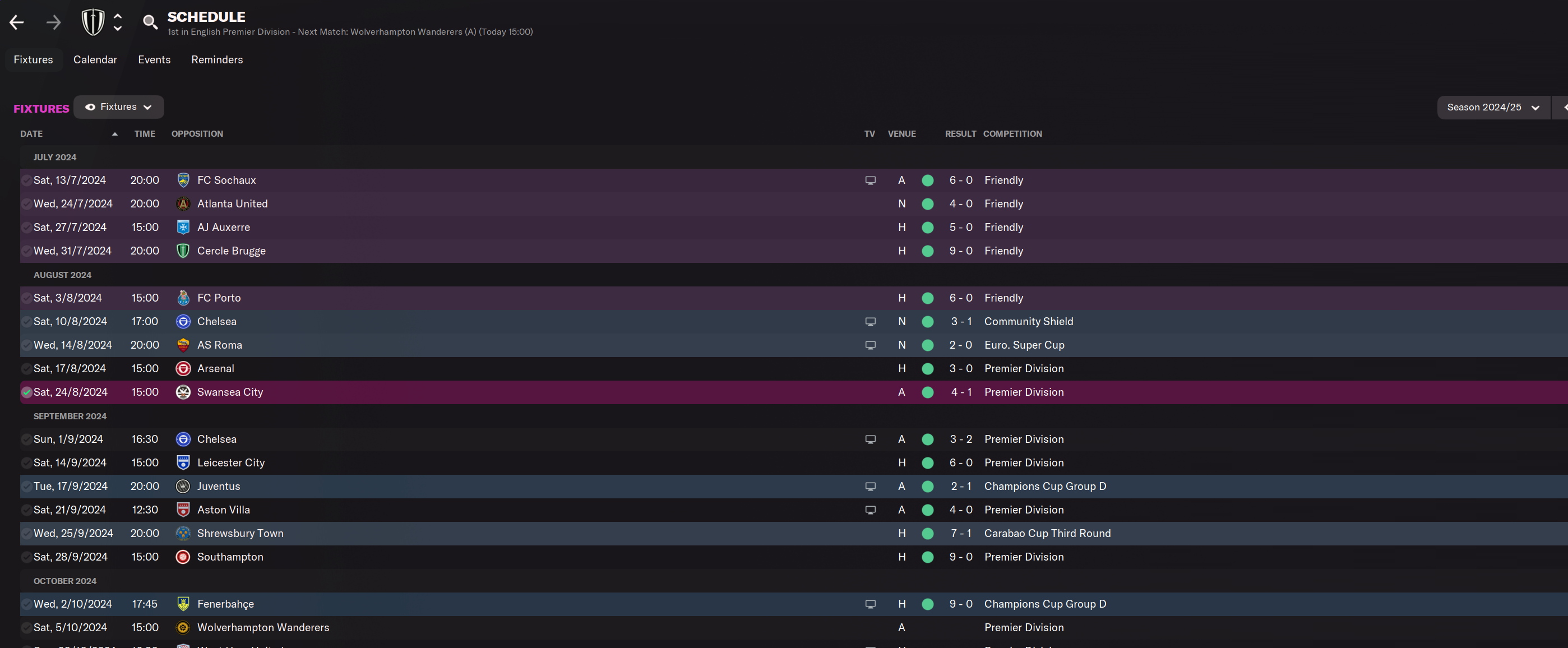Click the club switcher up/down chevrons

tap(118, 22)
